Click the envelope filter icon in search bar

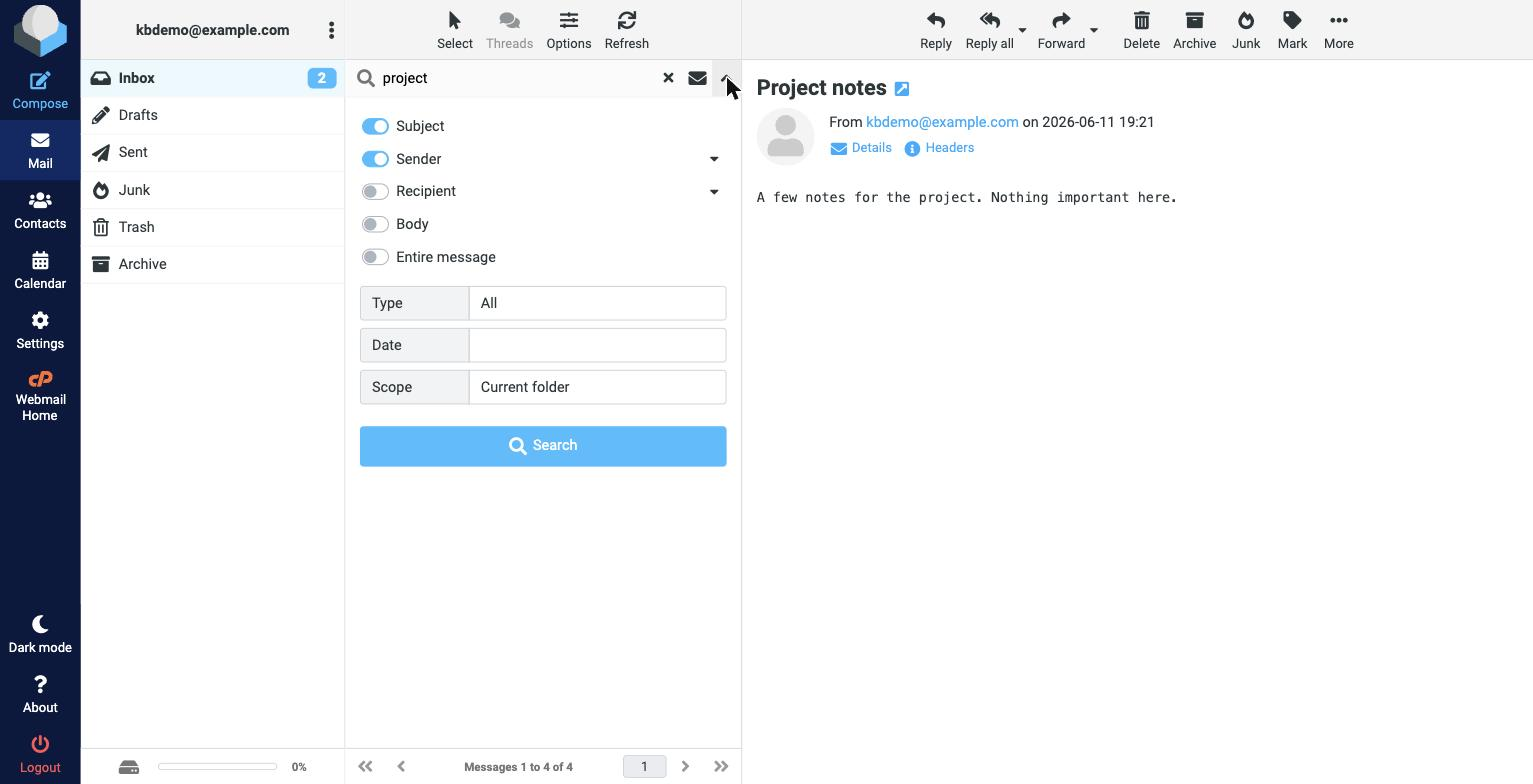point(697,78)
